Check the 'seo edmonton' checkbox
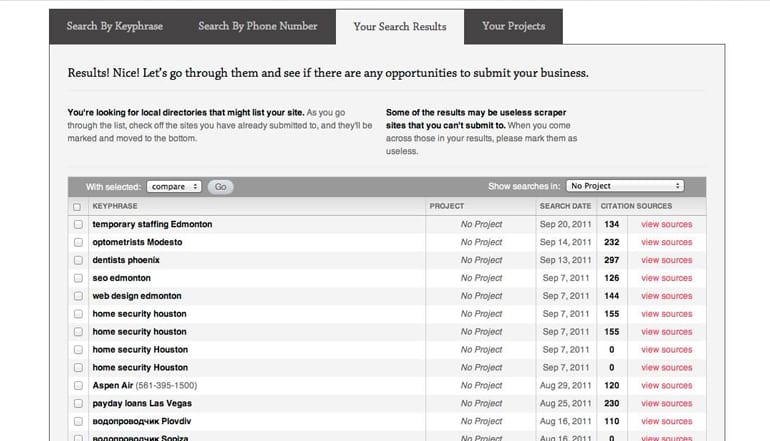770x441 pixels. click(x=78, y=279)
